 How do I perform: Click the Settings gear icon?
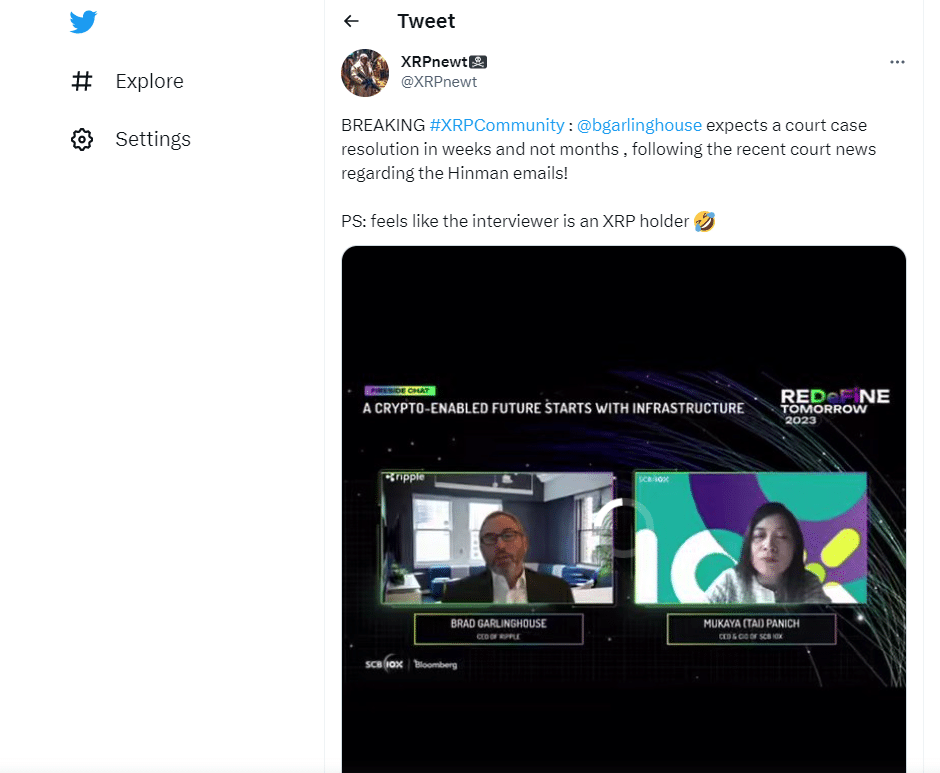click(82, 139)
